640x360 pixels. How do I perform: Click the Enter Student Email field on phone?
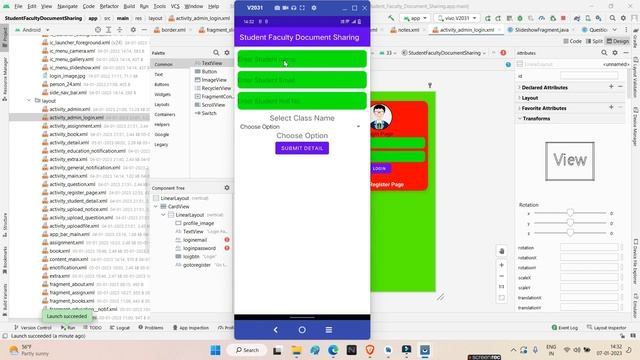(x=302, y=80)
